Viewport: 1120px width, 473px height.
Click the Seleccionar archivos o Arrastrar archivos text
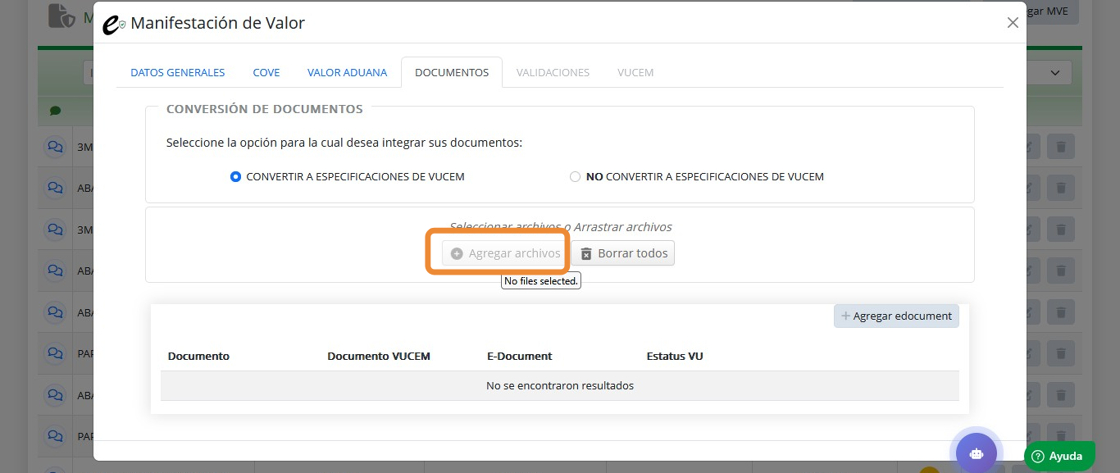click(x=561, y=226)
